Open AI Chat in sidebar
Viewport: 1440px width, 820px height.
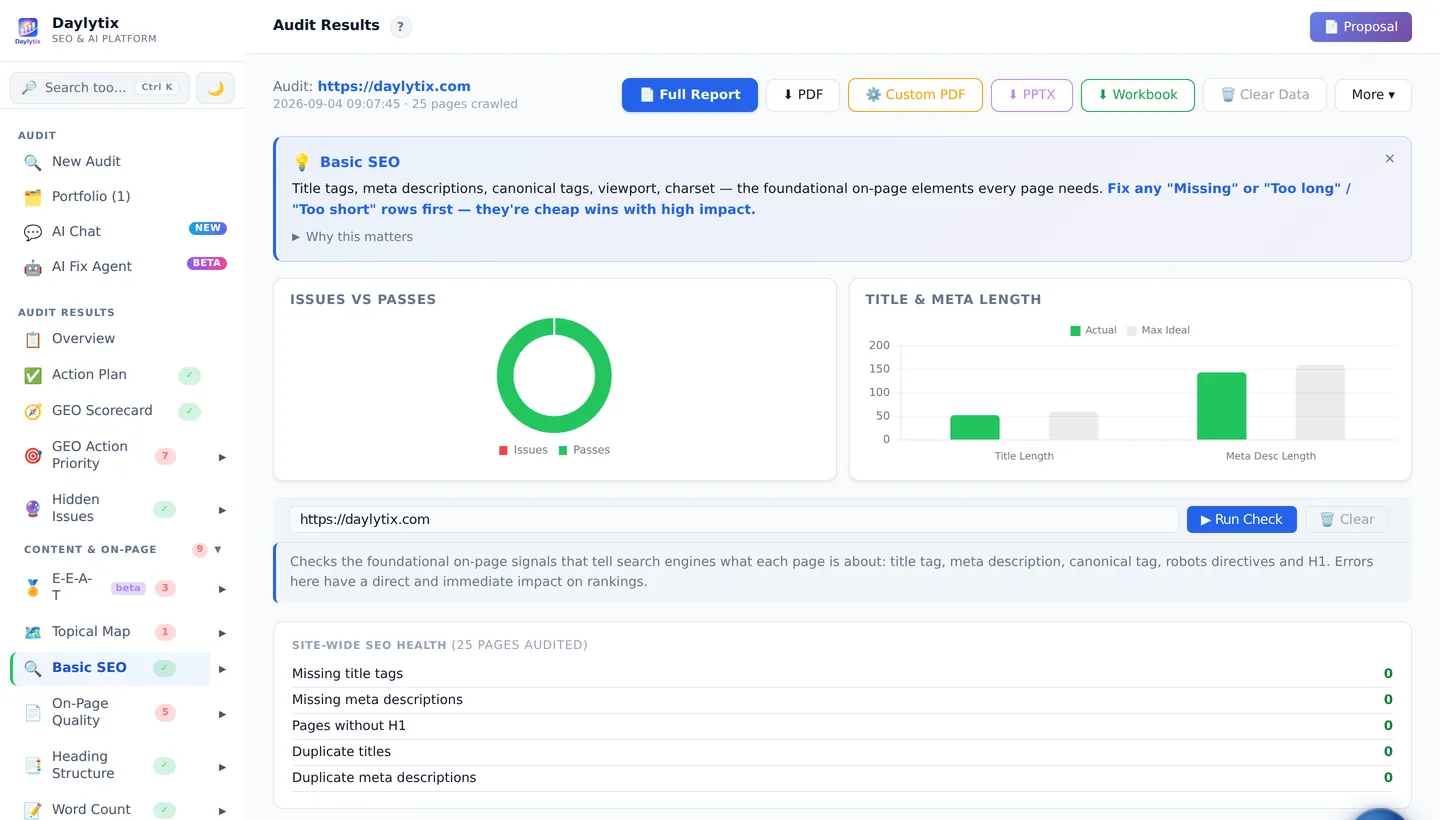point(76,231)
